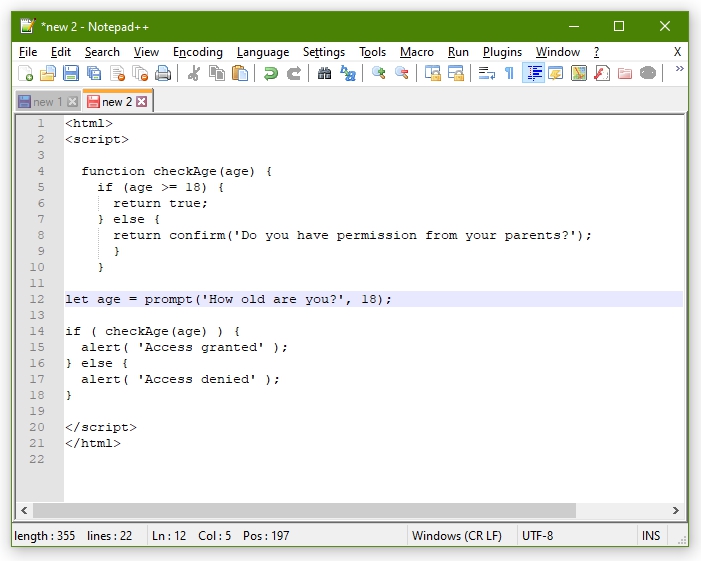
Task: Place cursor on 'function checkAge(age) {' line
Action: pos(177,171)
